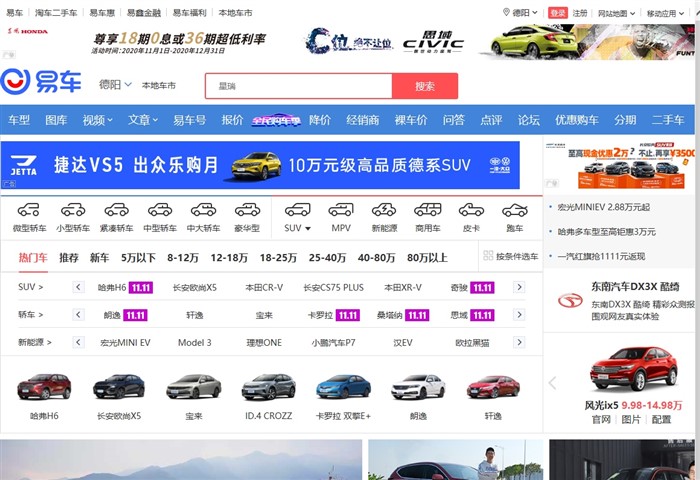The height and width of the screenshot is (480, 700).
Task: Click the 捷达VS5 Jetta banner ad
Action: tap(260, 165)
